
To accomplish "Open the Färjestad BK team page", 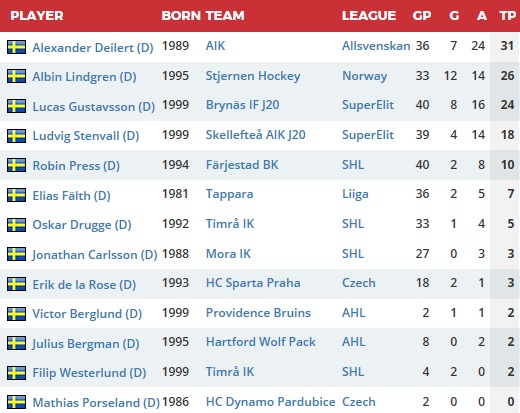I will [242, 165].
